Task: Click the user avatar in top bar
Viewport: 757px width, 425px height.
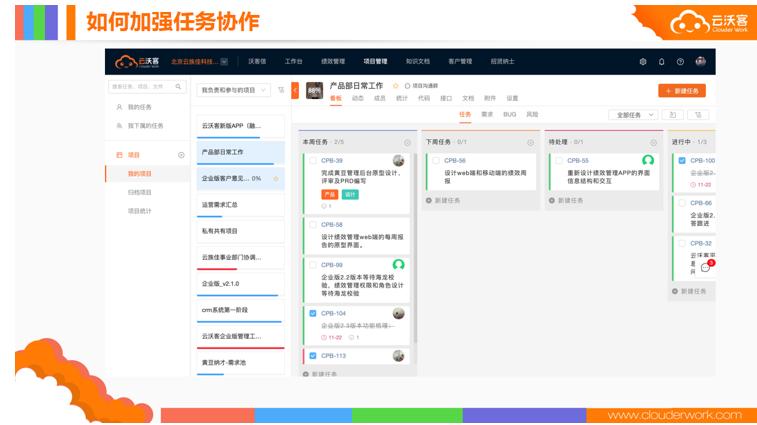Action: pyautogui.click(x=701, y=61)
